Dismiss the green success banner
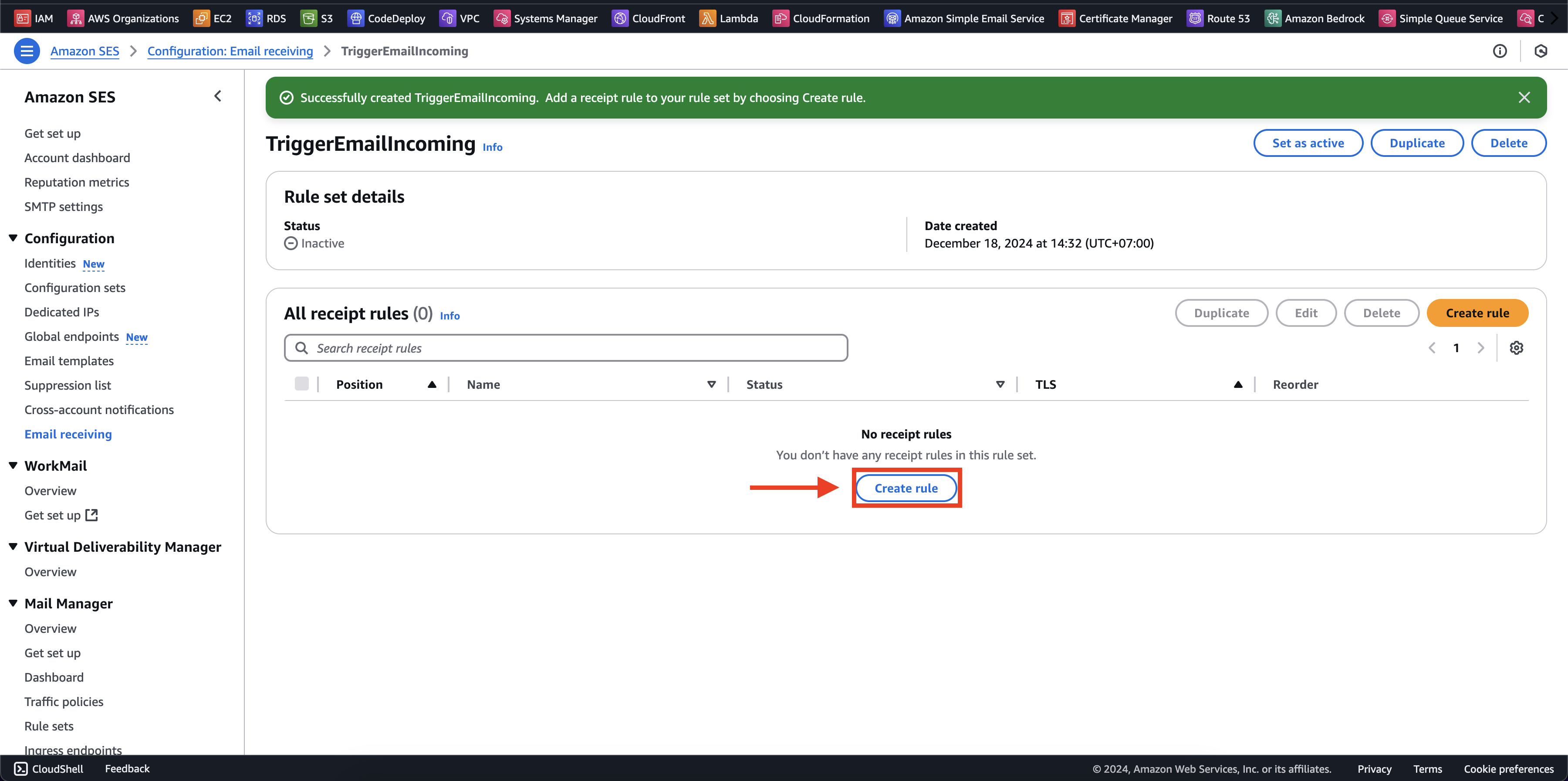This screenshot has height=781, width=1568. coord(1524,98)
